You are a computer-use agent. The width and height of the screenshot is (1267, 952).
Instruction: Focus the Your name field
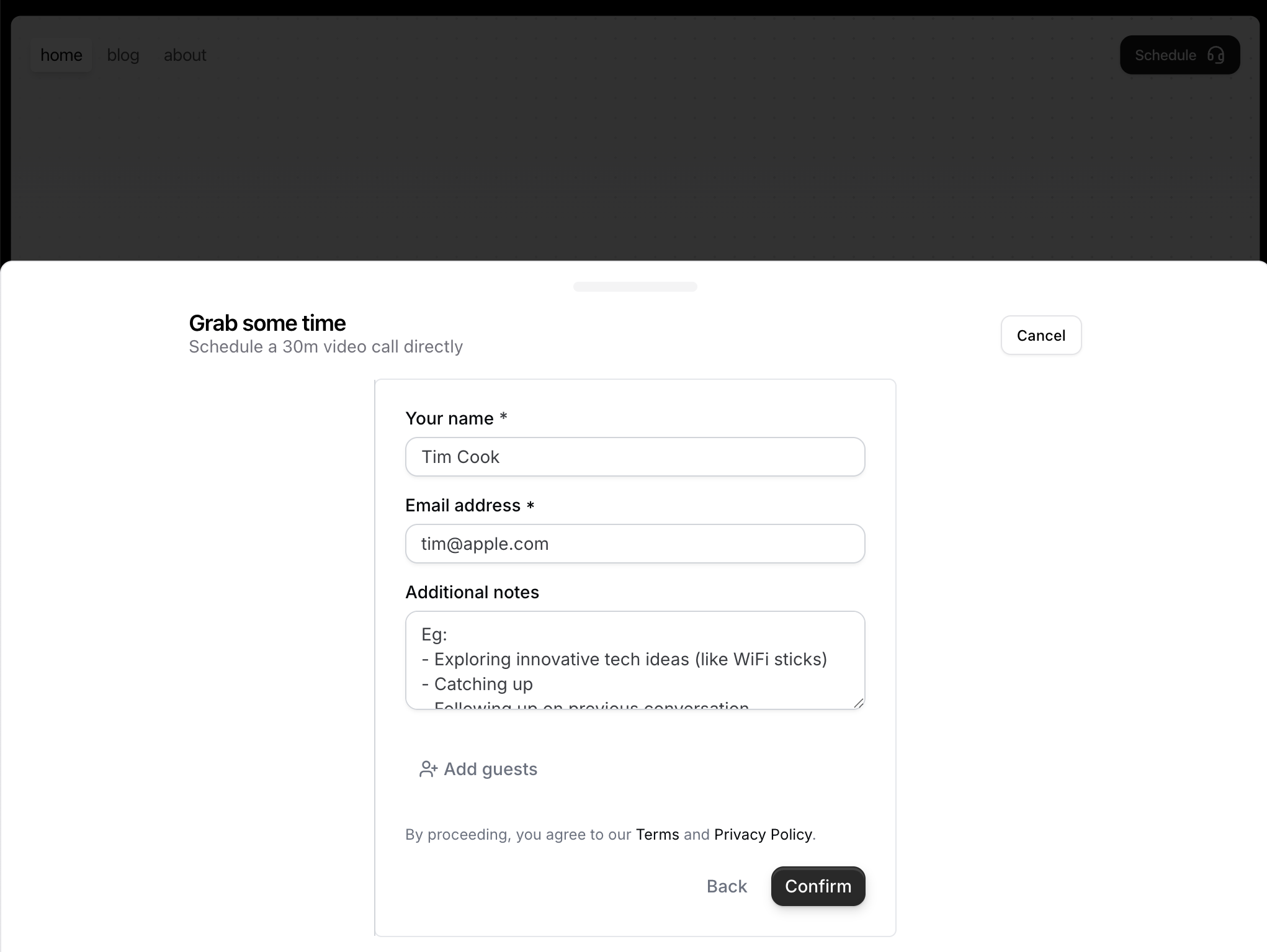coord(635,457)
